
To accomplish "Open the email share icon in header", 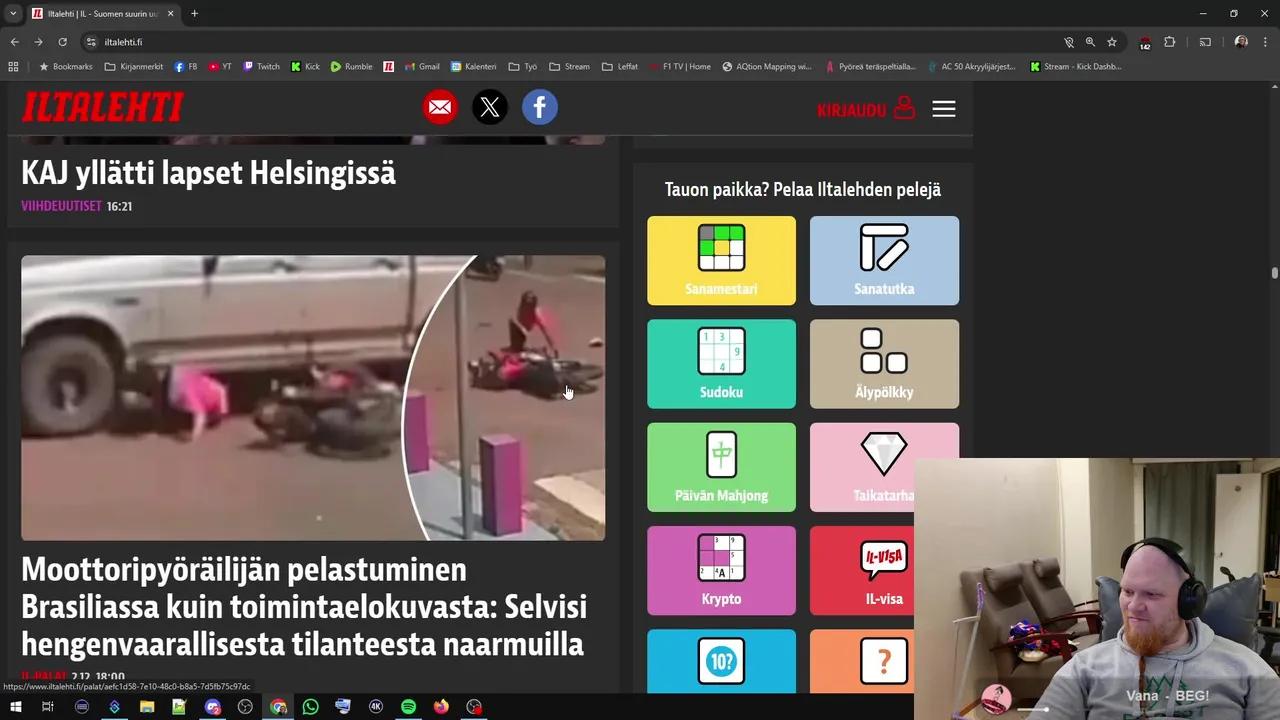I will tap(440, 107).
